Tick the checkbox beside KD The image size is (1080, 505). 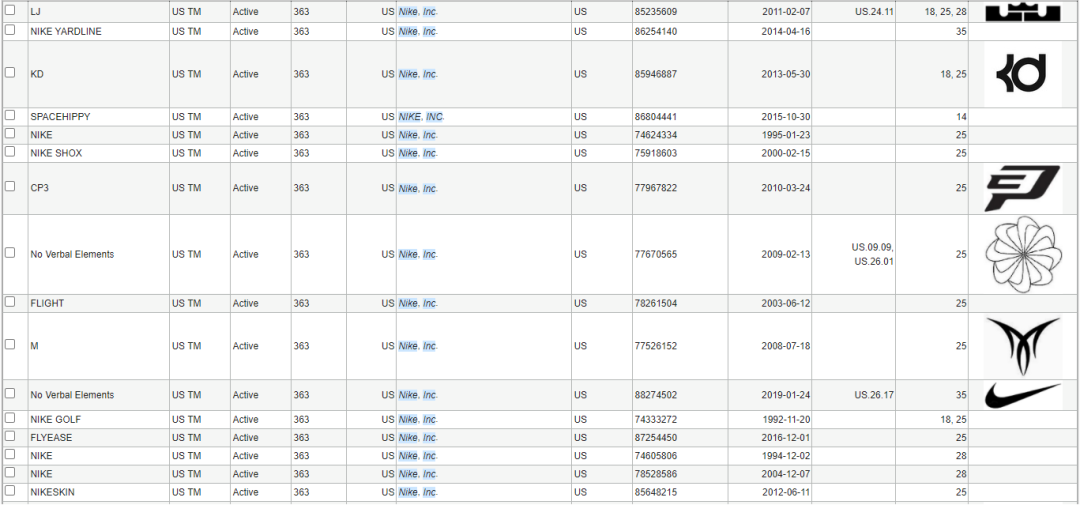(10, 73)
